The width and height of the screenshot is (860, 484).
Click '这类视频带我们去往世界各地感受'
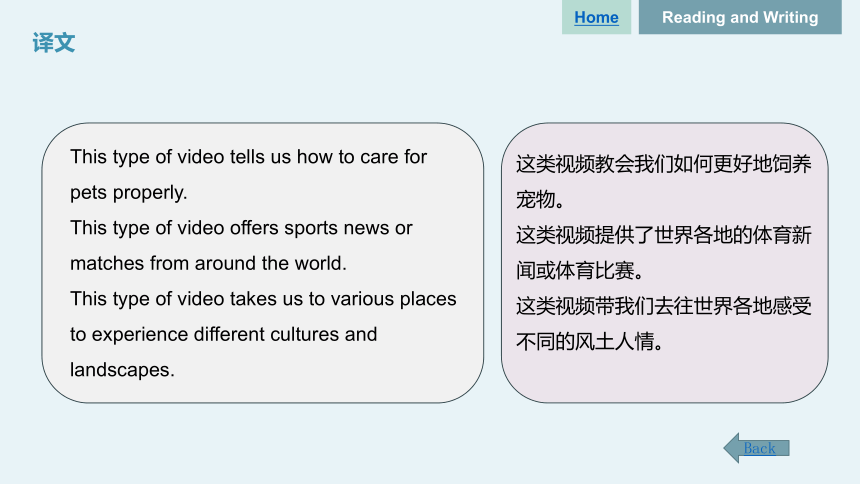664,306
